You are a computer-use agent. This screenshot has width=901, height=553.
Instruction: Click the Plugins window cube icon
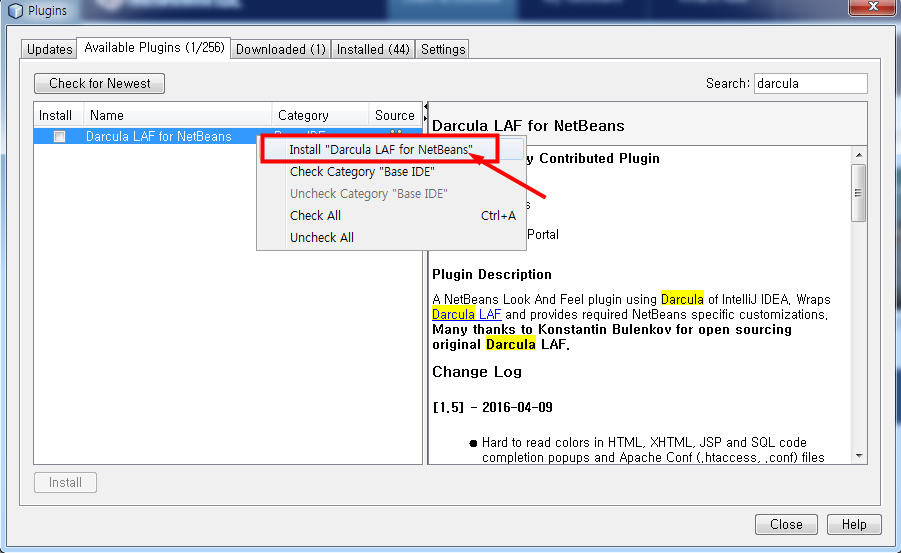tap(16, 10)
